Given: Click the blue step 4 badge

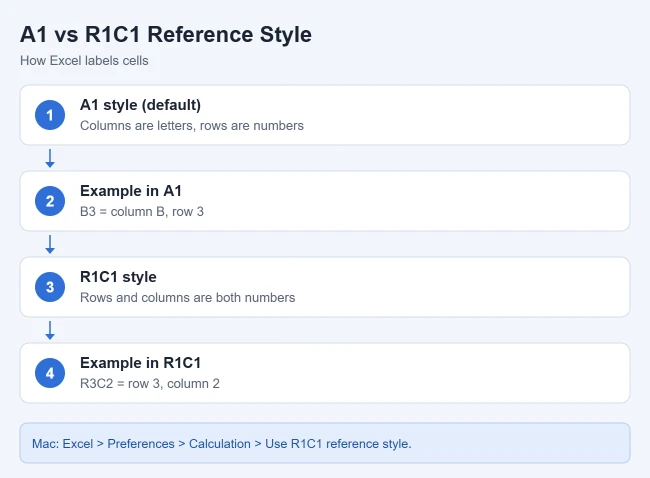Looking at the screenshot, I should (x=50, y=373).
